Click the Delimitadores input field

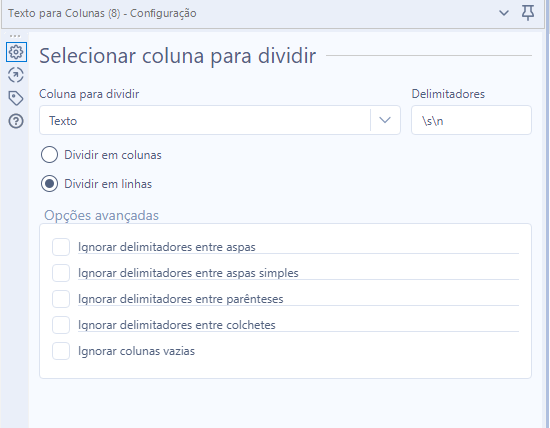tap(471, 120)
